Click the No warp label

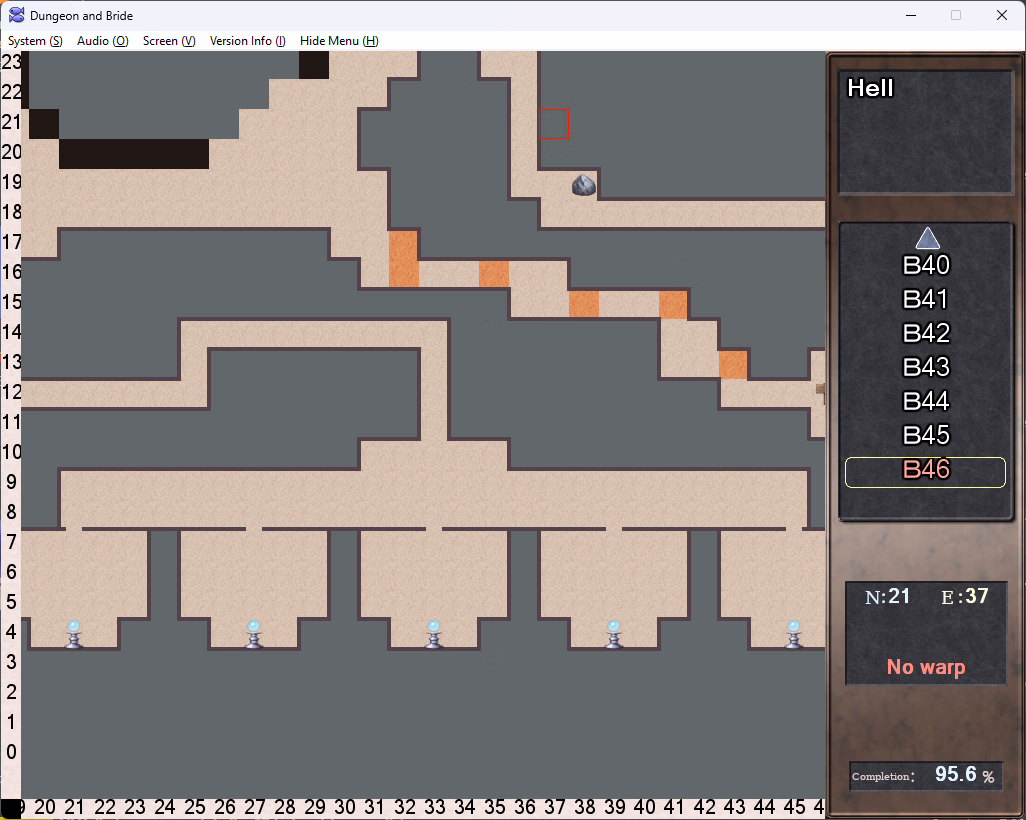coord(925,667)
